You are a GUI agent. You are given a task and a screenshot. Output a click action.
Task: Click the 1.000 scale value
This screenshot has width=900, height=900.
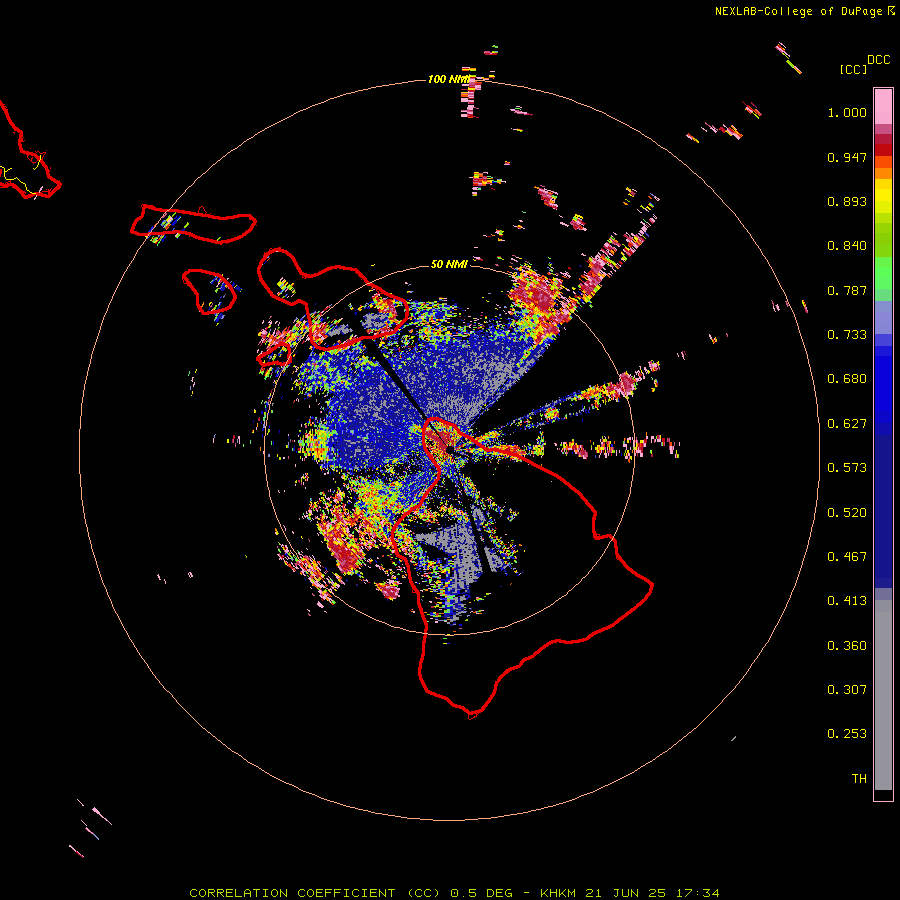point(847,112)
